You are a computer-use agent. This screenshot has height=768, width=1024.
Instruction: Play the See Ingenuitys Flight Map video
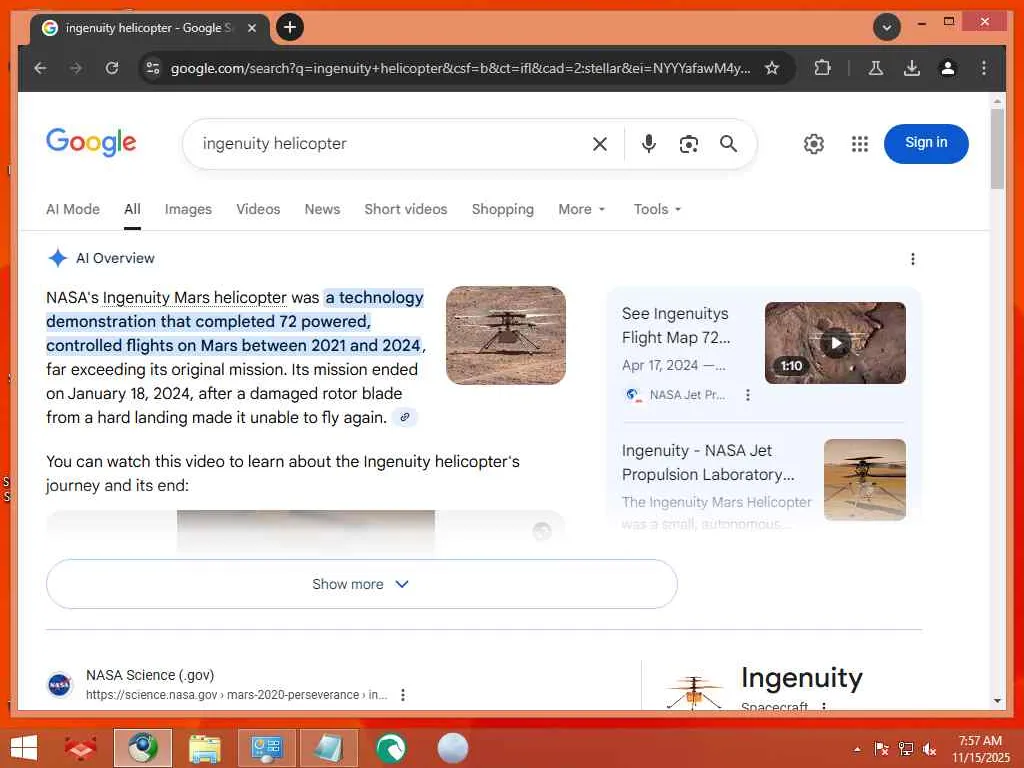[x=835, y=343]
